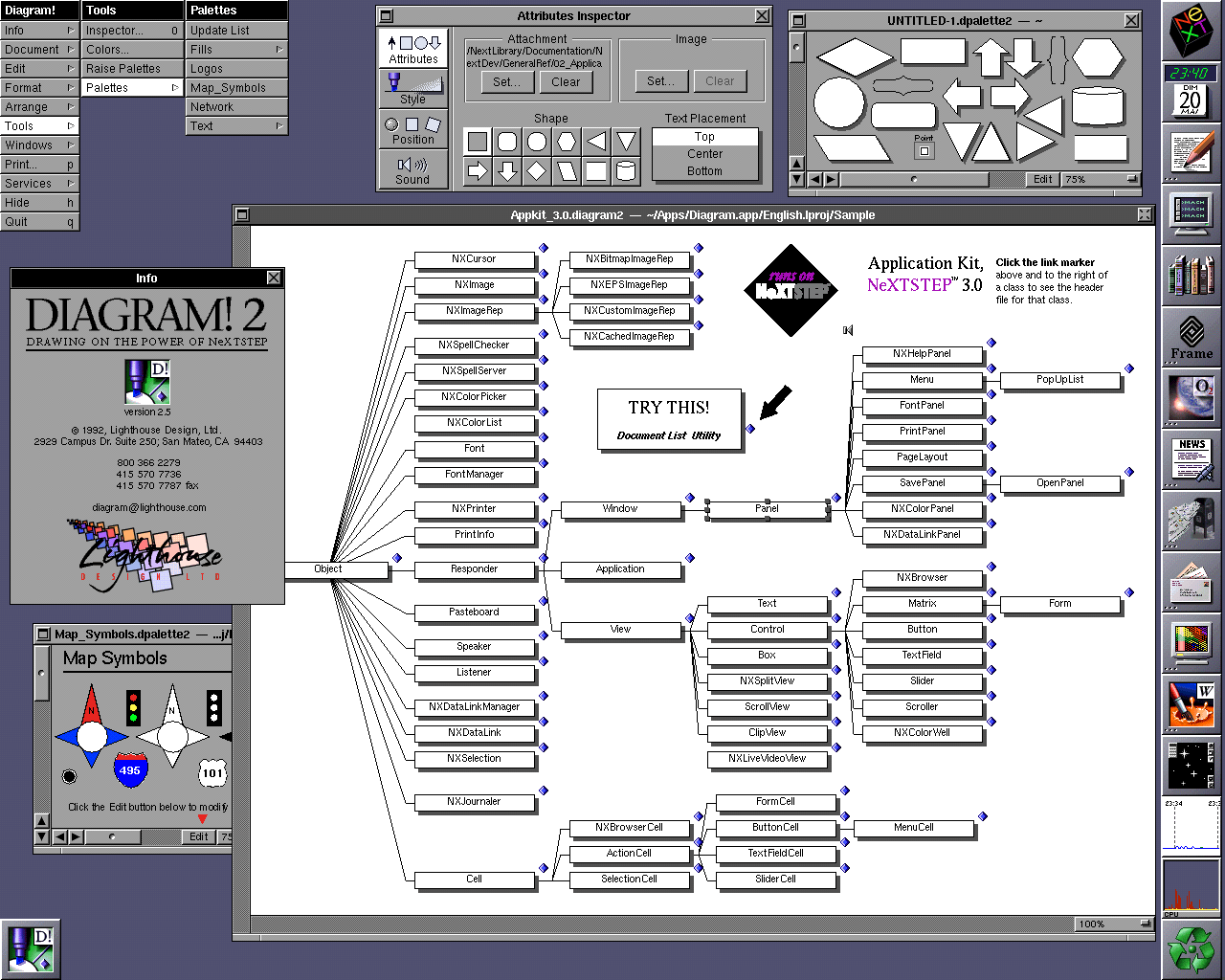This screenshot has width=1225, height=980.
Task: Open the Inspector... item in Tools menu
Action: (132, 31)
